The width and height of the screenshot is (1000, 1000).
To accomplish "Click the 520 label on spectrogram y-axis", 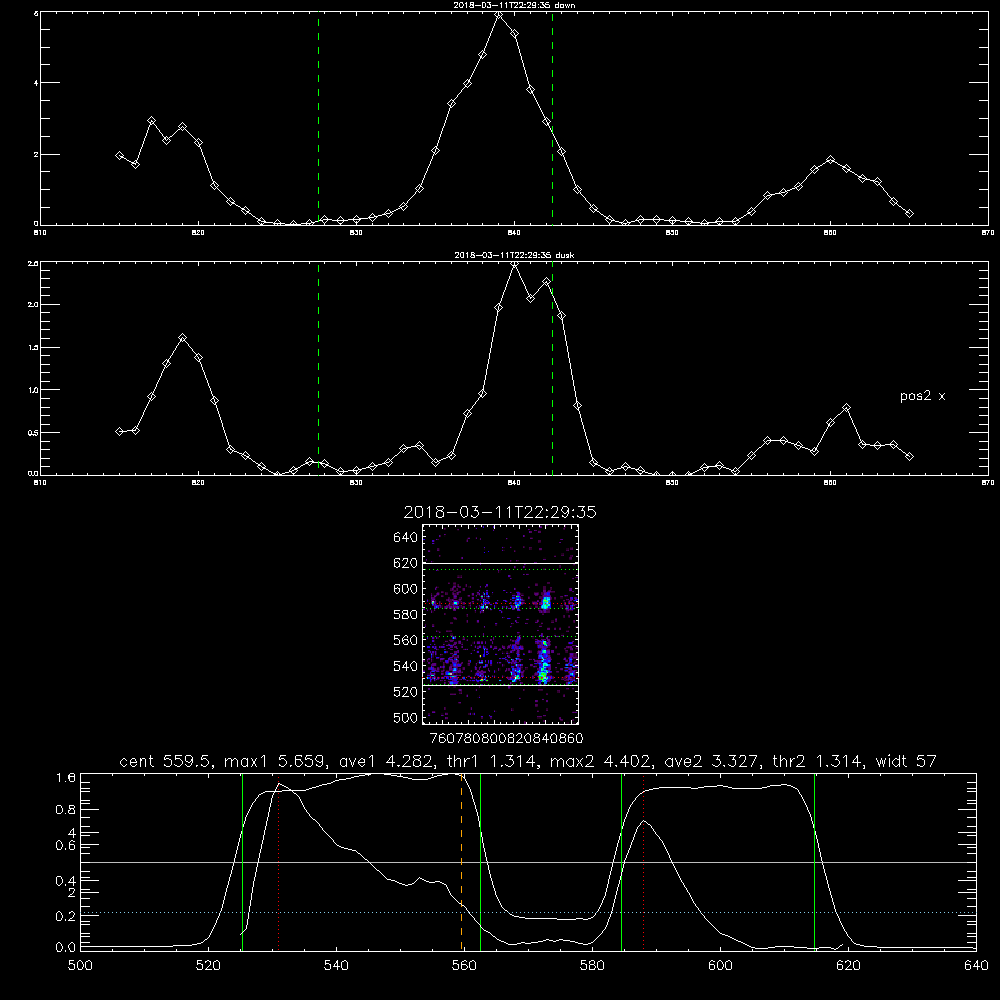I will pyautogui.click(x=406, y=691).
